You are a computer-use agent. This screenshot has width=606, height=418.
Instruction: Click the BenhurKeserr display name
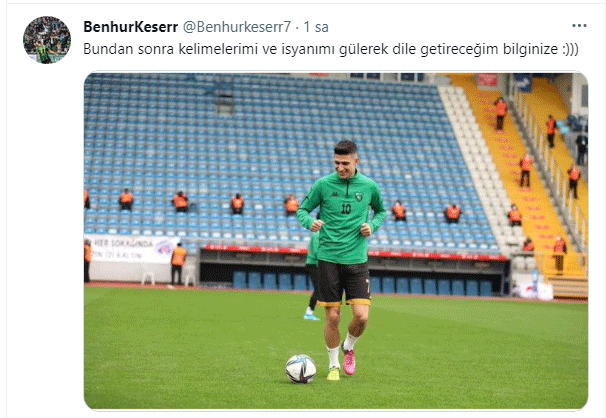pyautogui.click(x=131, y=27)
